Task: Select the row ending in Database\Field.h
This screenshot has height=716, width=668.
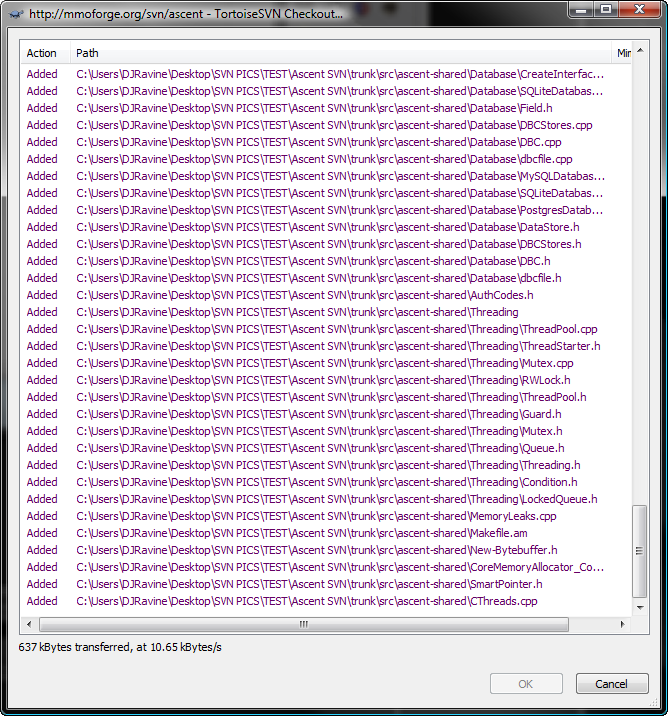Action: point(326,108)
